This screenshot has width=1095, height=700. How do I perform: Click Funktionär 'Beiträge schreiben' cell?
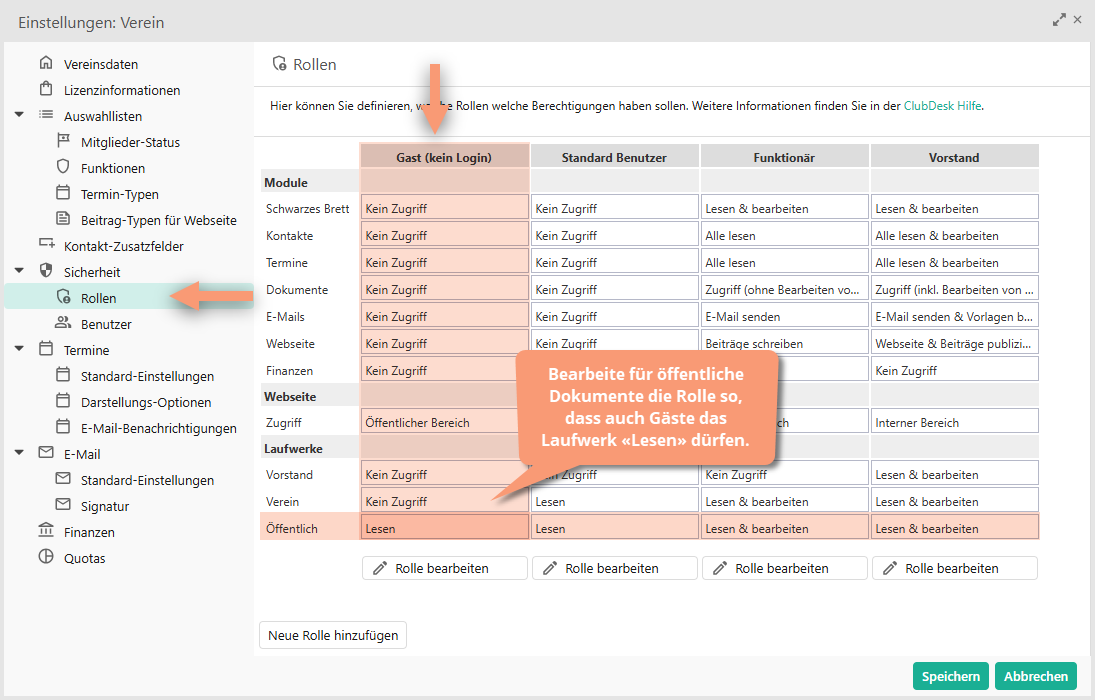click(785, 342)
